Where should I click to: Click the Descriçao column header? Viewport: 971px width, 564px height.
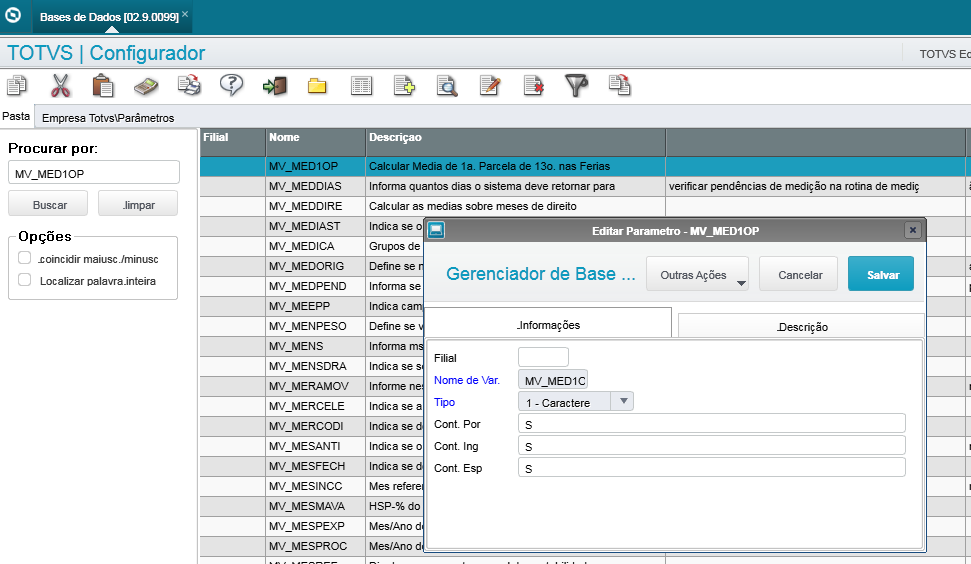[515, 142]
